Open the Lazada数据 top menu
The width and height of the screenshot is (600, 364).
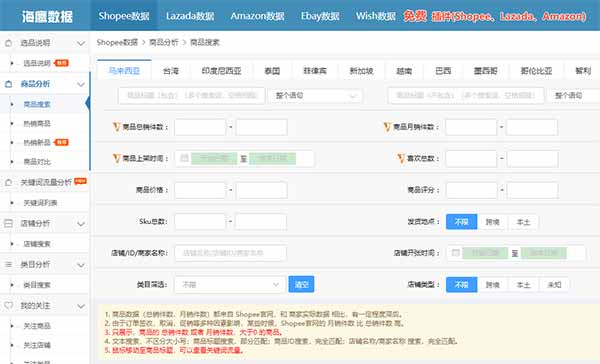[x=190, y=16]
